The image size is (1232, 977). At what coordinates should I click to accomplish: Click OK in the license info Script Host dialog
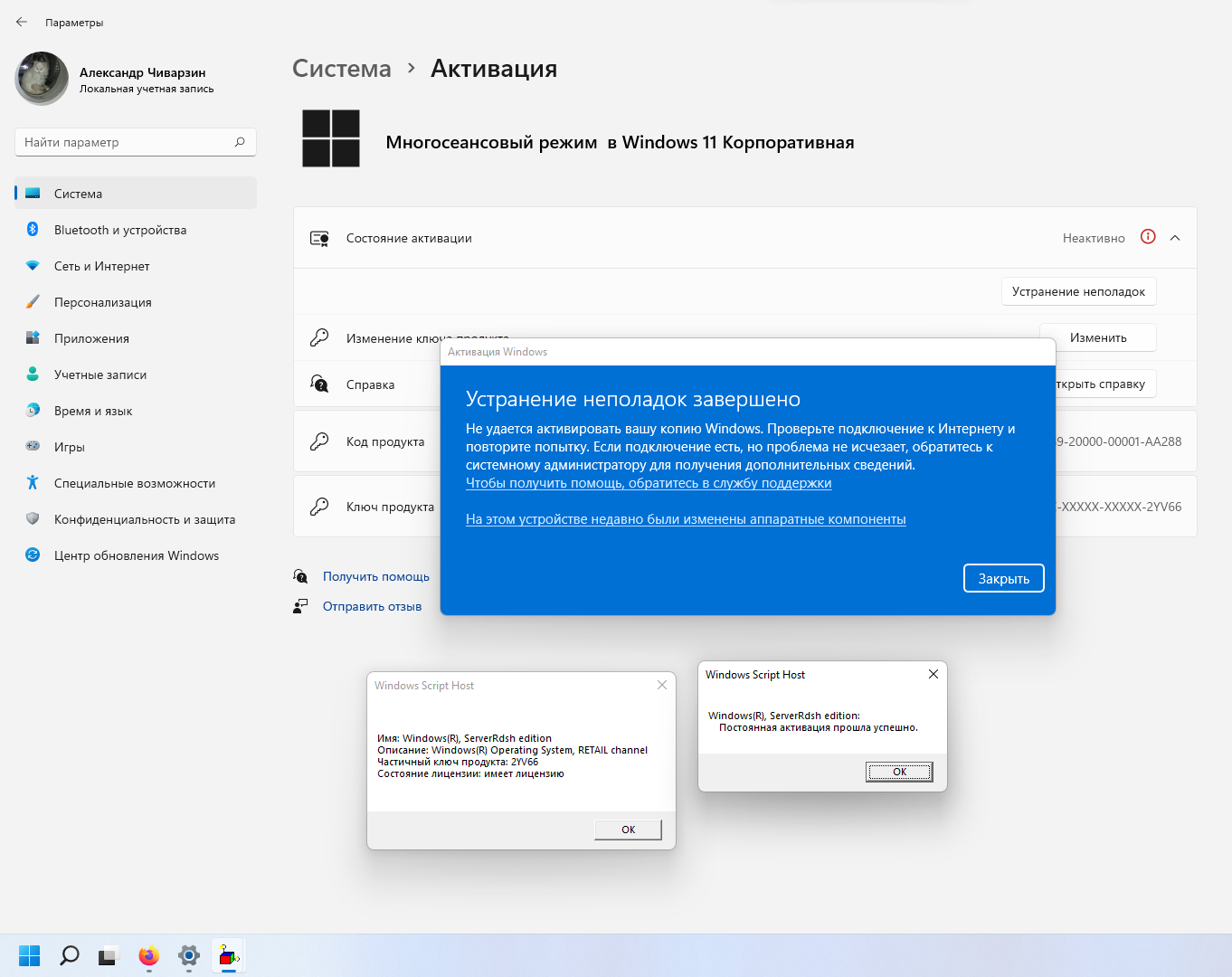coord(629,830)
